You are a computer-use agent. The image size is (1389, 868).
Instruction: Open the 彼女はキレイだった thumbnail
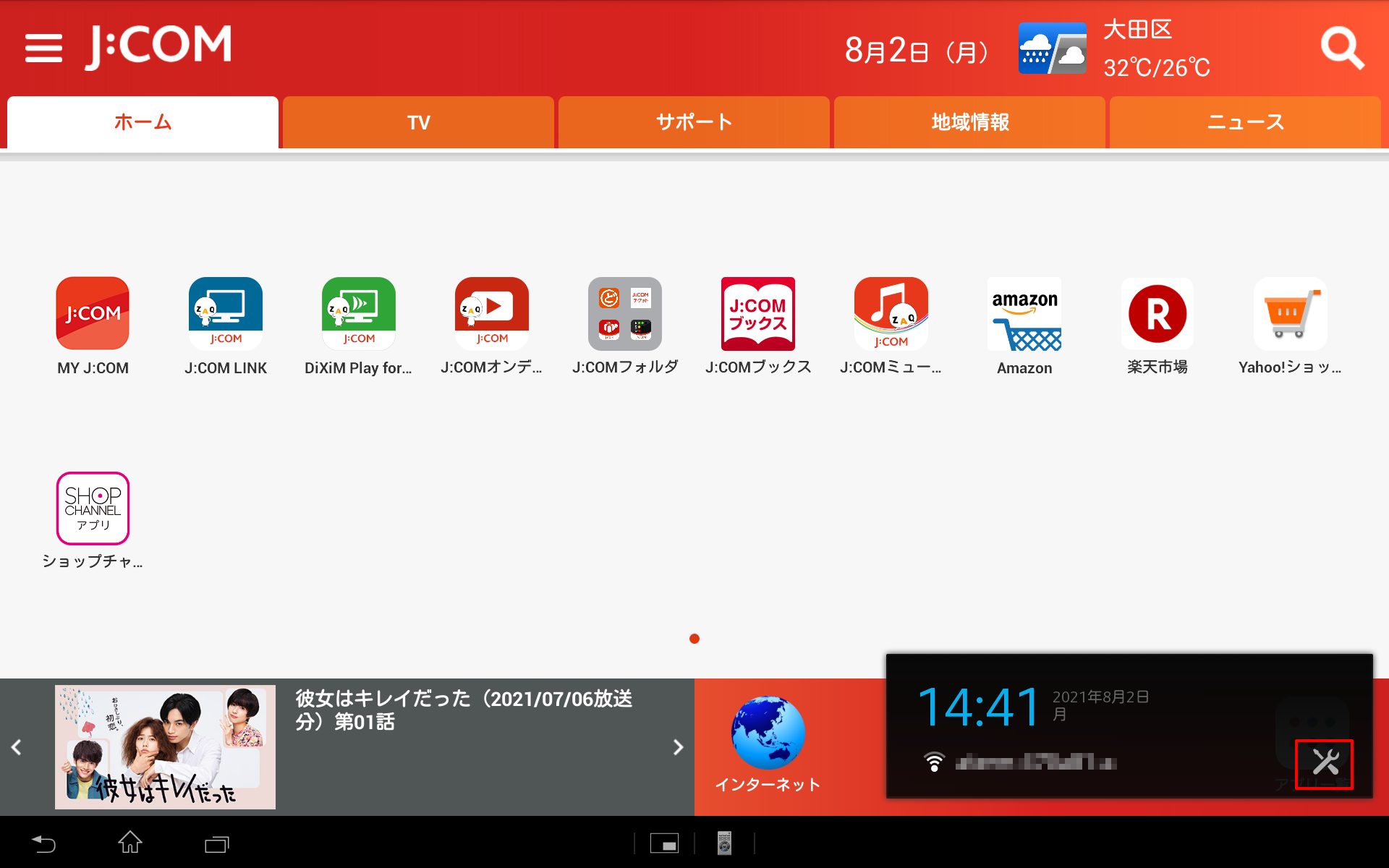click(x=165, y=747)
